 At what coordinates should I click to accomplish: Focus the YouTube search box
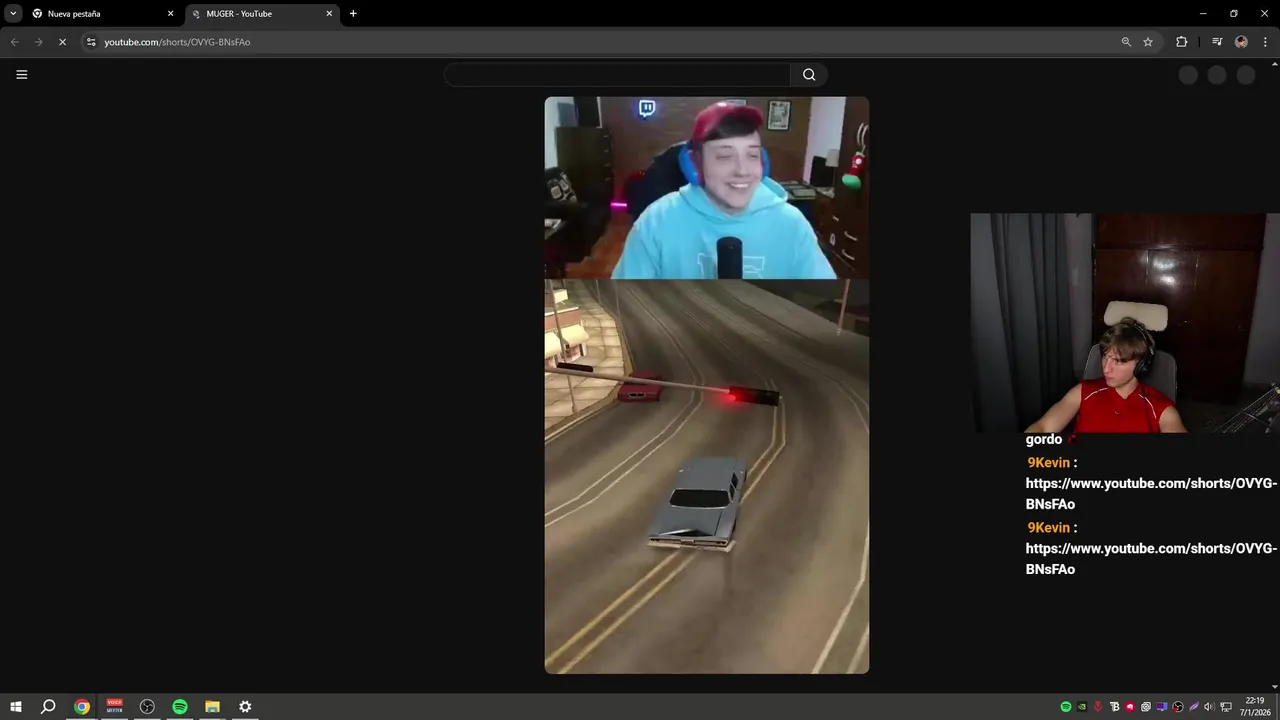pos(617,74)
